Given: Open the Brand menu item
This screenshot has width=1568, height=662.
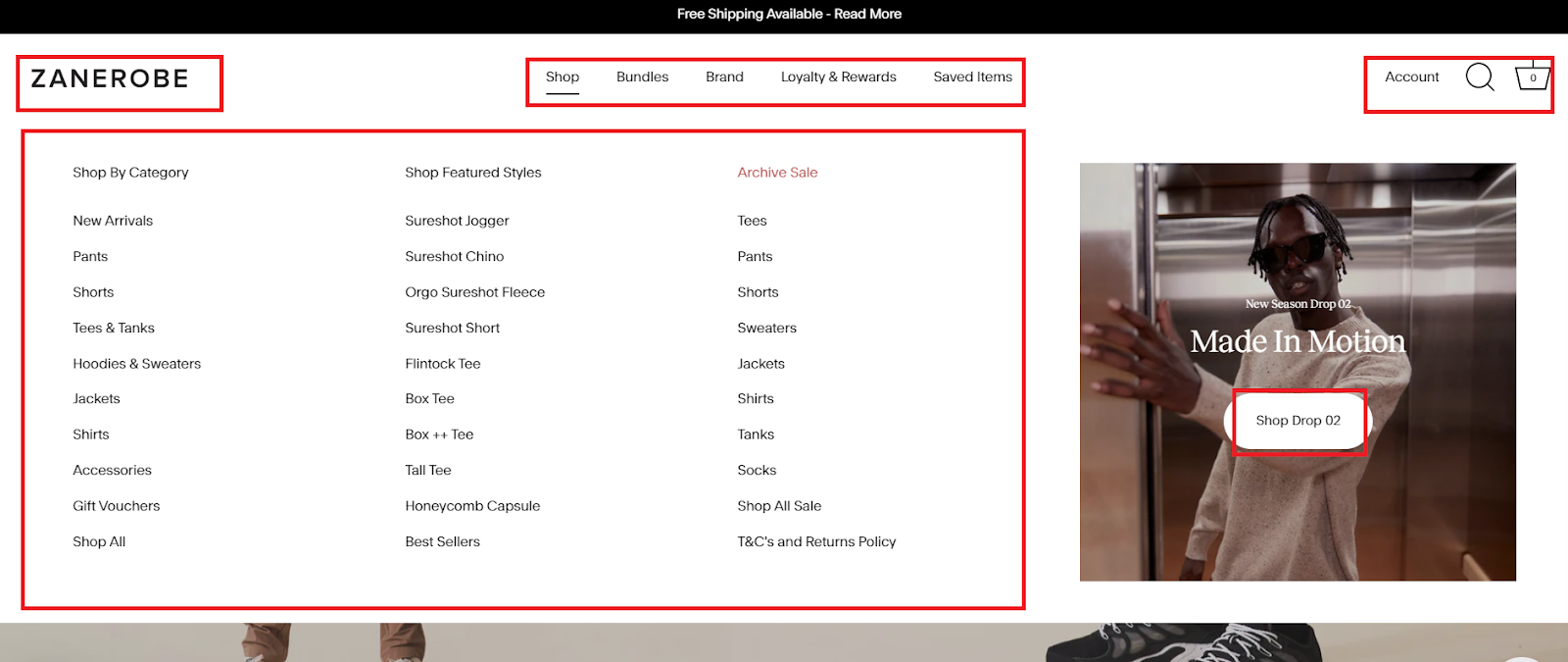Looking at the screenshot, I should (x=725, y=76).
